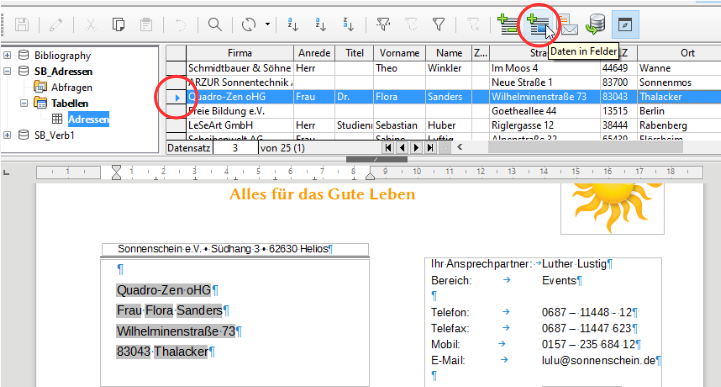
Task: Toggle the Edit Data pencil icon
Action: [56, 24]
